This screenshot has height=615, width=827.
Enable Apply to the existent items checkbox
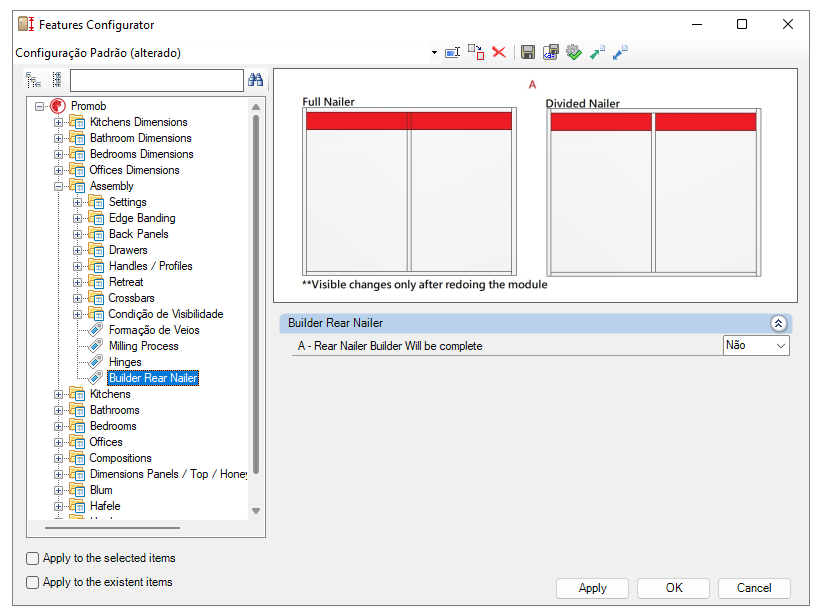tap(33, 582)
